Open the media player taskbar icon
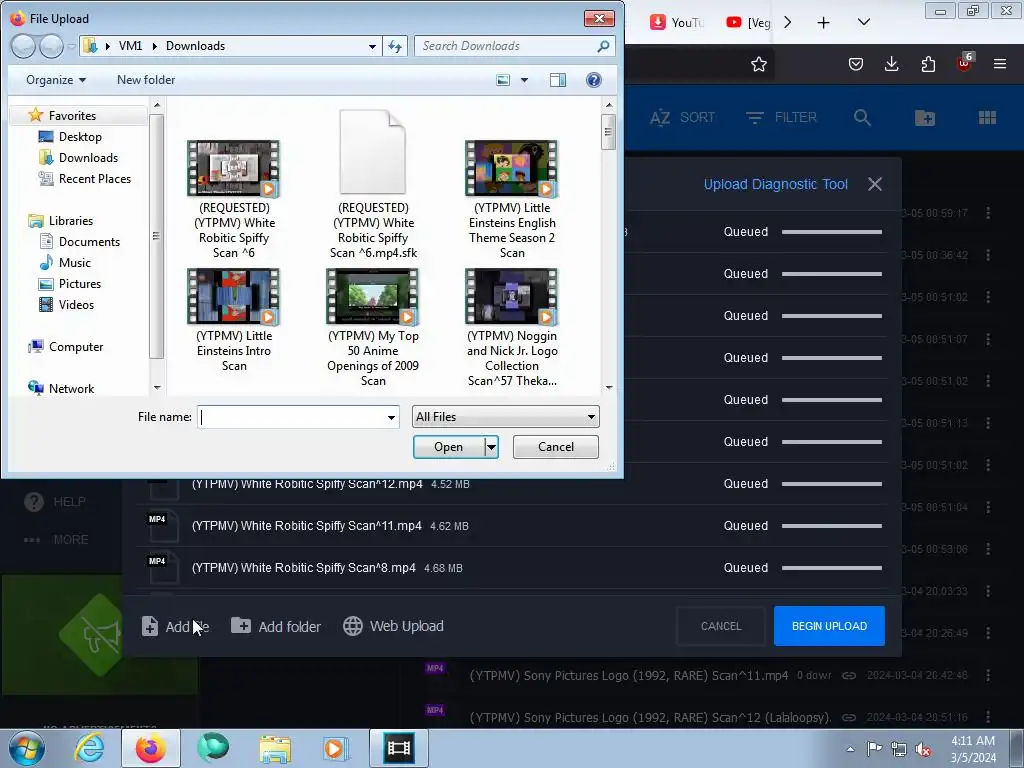 click(x=337, y=748)
